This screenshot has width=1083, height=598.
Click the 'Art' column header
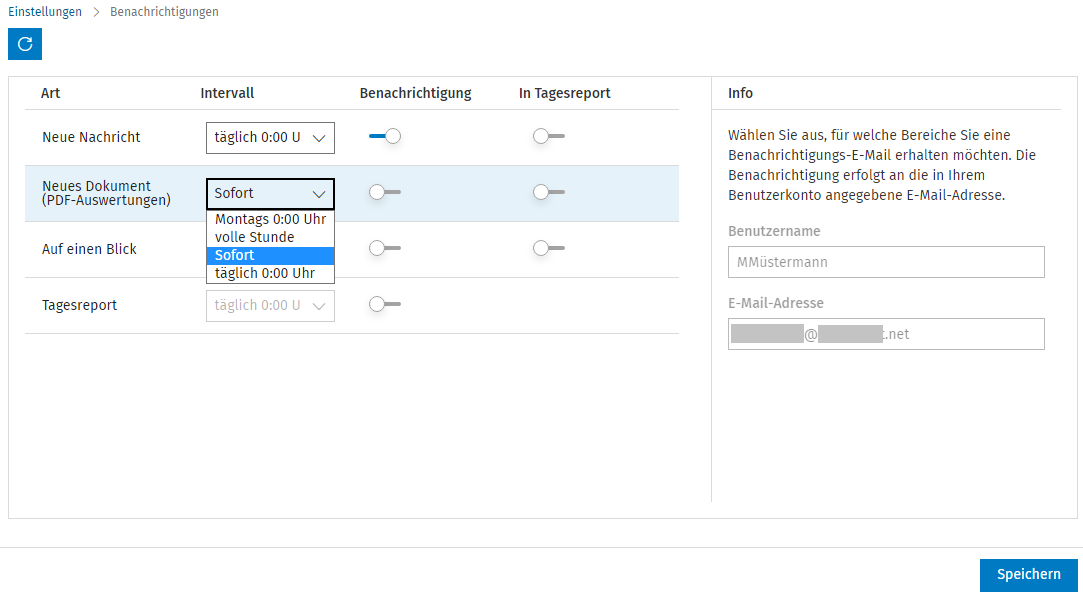pos(50,93)
